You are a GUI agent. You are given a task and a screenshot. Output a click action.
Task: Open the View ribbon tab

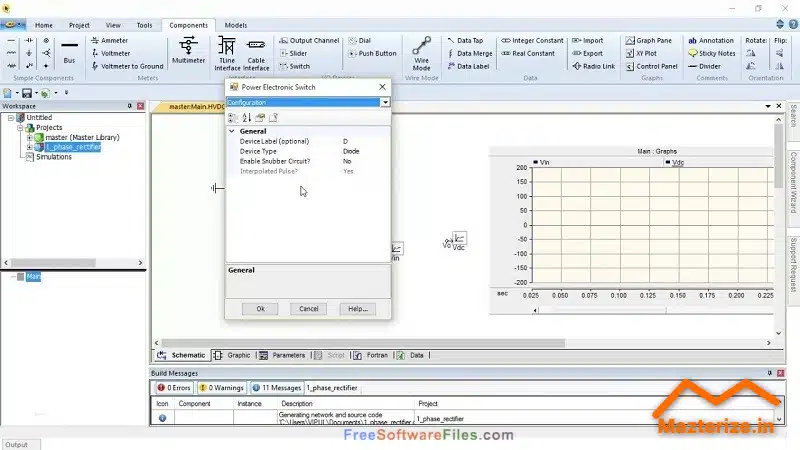[113, 25]
